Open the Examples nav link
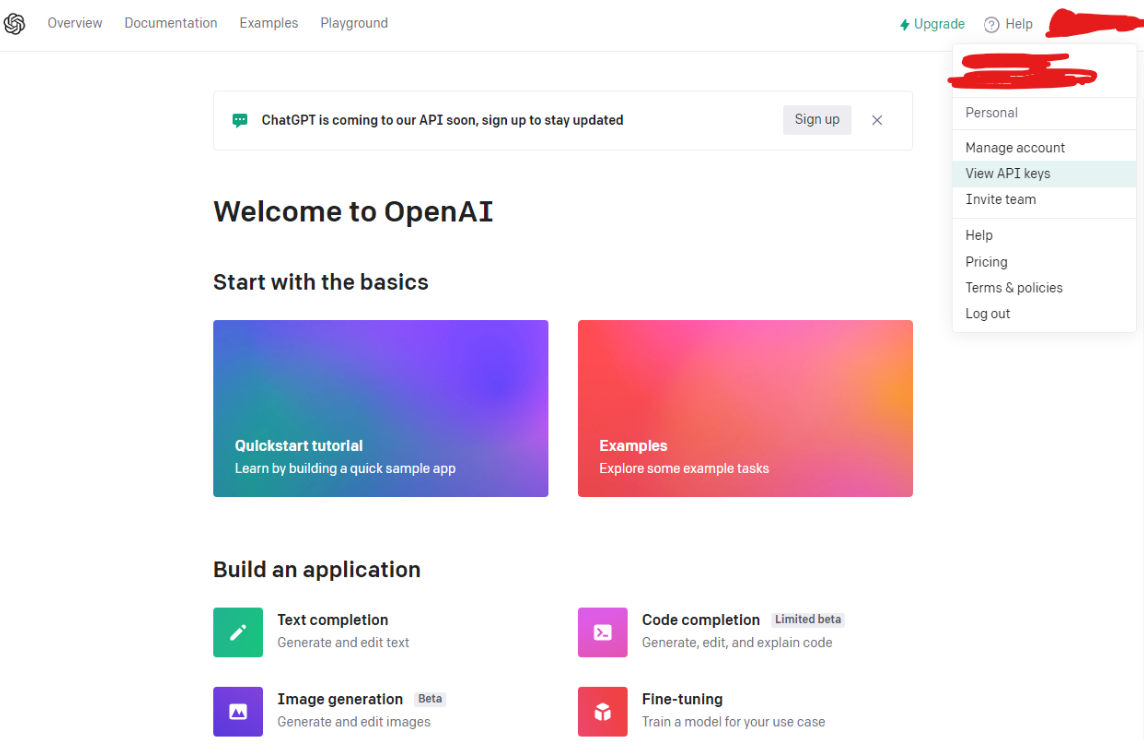The image size is (1144, 754). [x=268, y=23]
